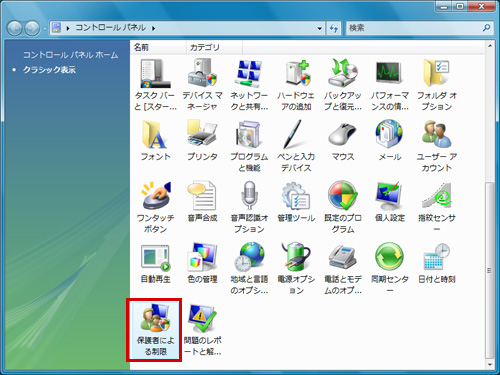
Task: Click scrollbar up arrow
Action: 490,46
